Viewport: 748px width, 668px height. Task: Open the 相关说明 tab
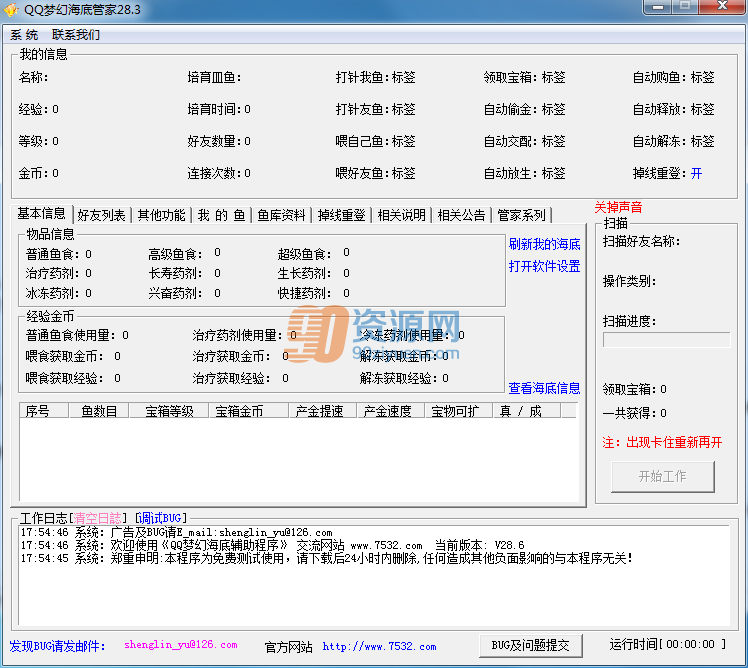402,215
